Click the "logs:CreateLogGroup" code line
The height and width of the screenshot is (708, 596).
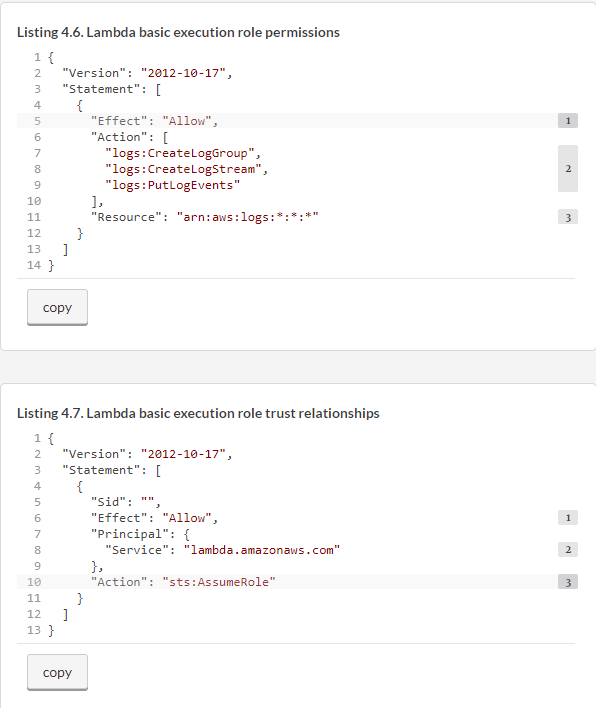tap(183, 153)
